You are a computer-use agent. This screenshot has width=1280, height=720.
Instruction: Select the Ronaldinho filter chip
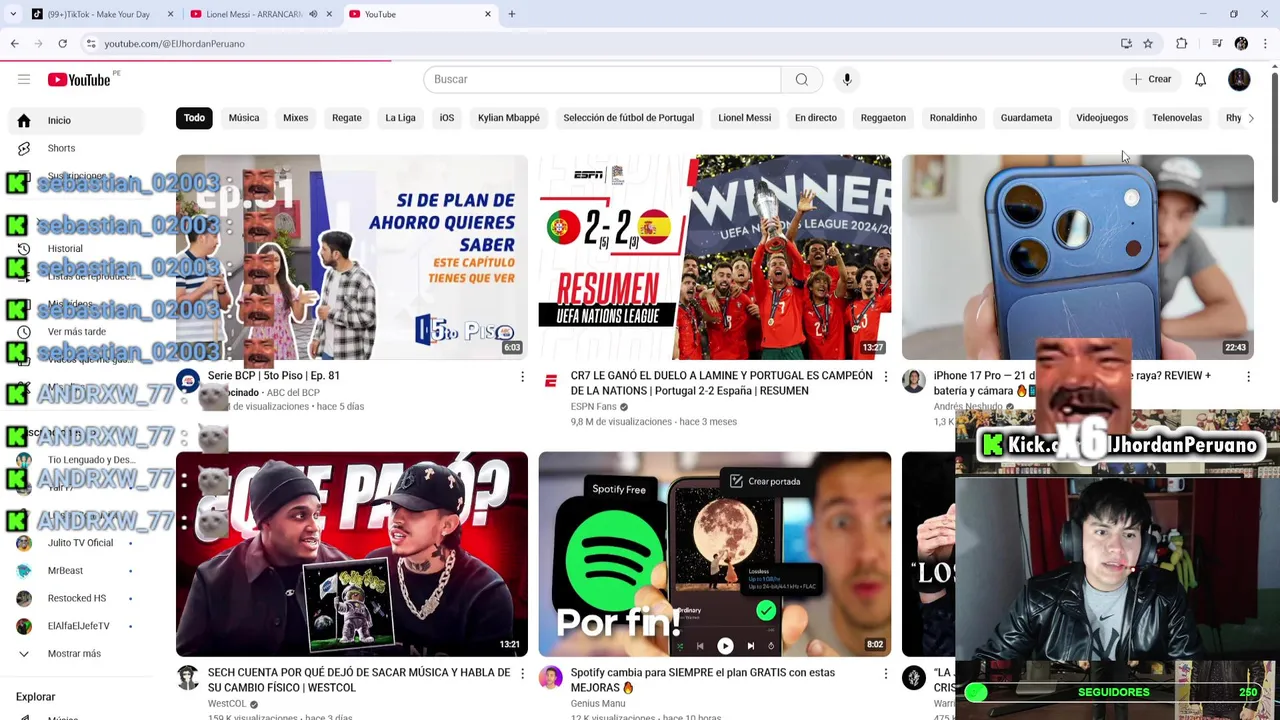click(953, 118)
